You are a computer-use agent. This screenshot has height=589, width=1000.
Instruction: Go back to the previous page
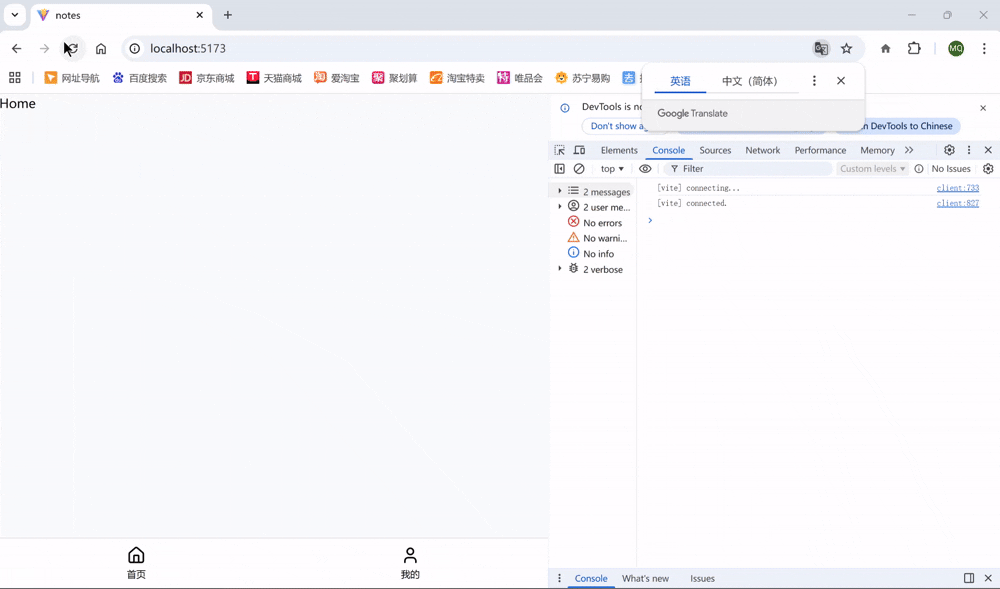click(17, 48)
